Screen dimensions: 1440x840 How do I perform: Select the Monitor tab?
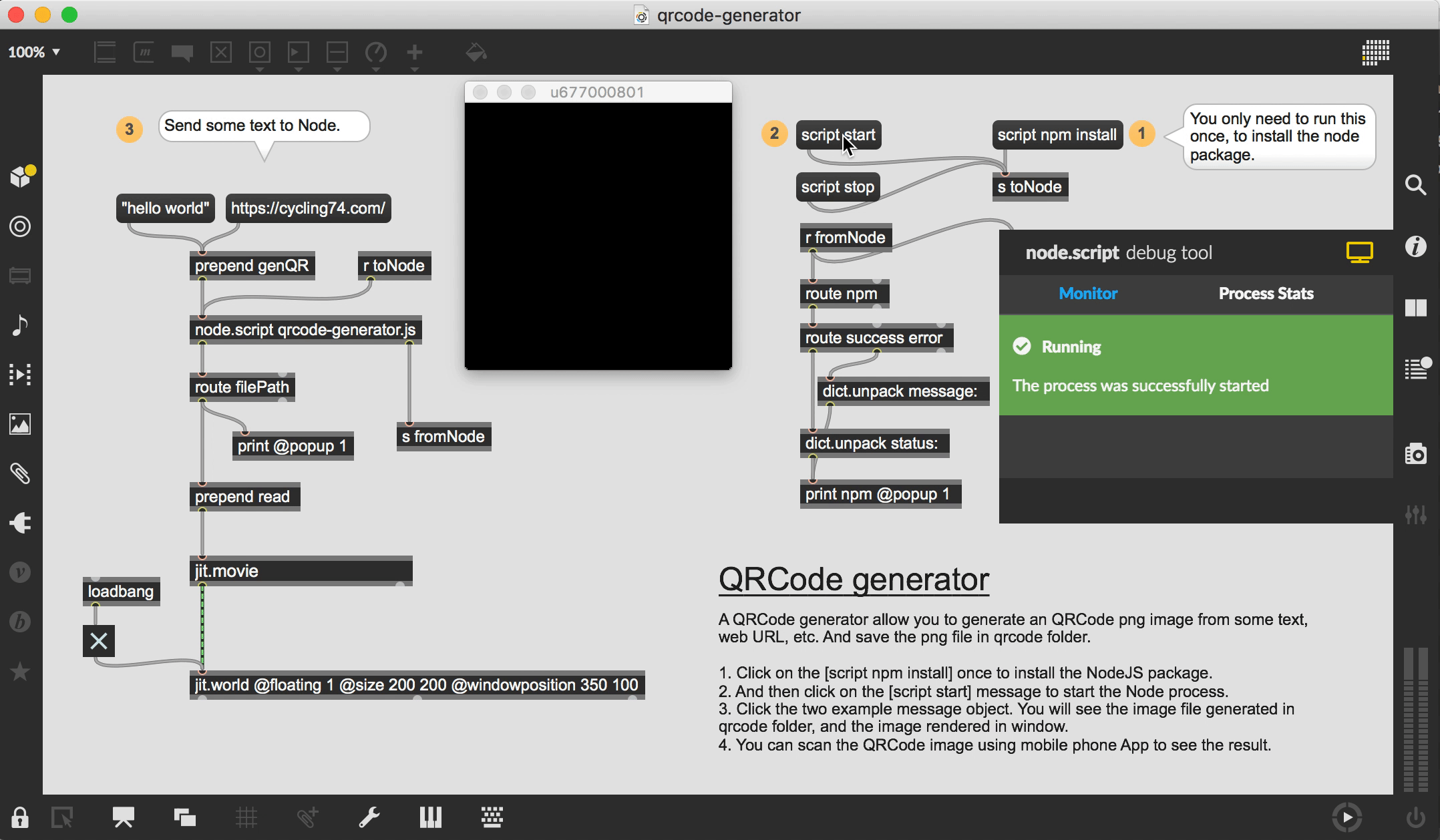(1087, 294)
